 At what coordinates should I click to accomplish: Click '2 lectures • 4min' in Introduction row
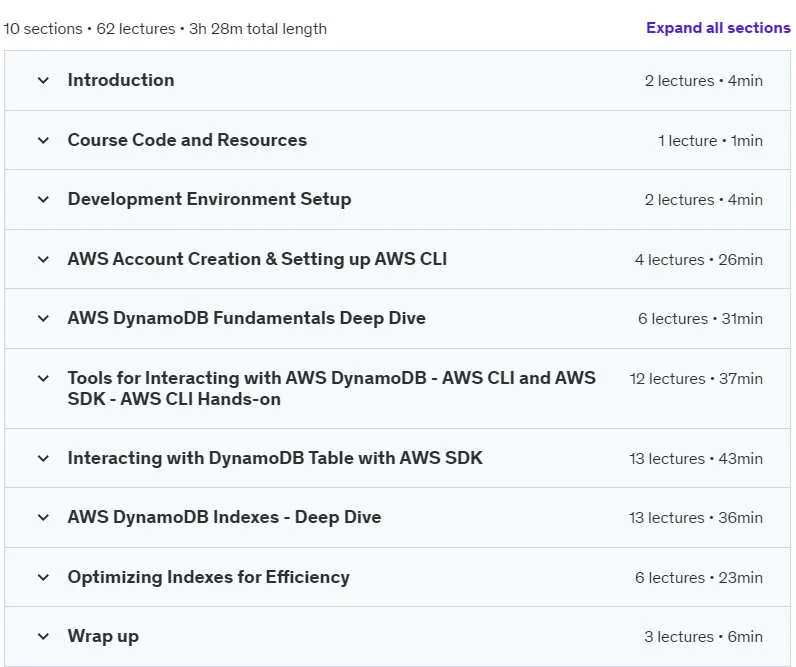coord(704,81)
